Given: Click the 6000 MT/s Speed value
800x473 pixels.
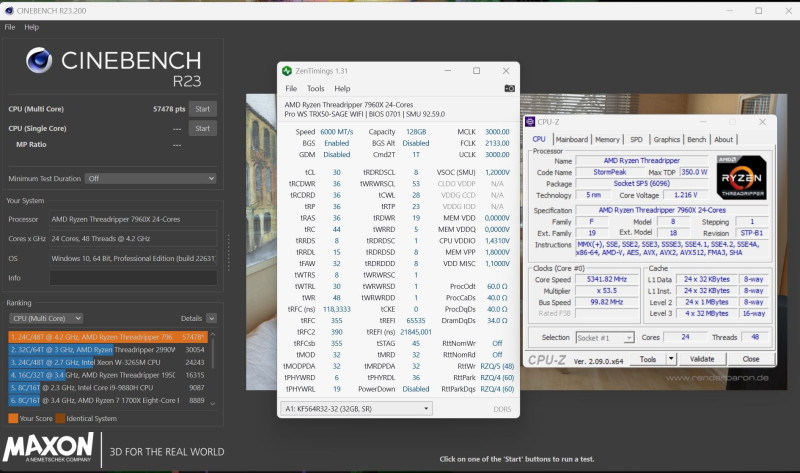Looking at the screenshot, I should (336, 132).
